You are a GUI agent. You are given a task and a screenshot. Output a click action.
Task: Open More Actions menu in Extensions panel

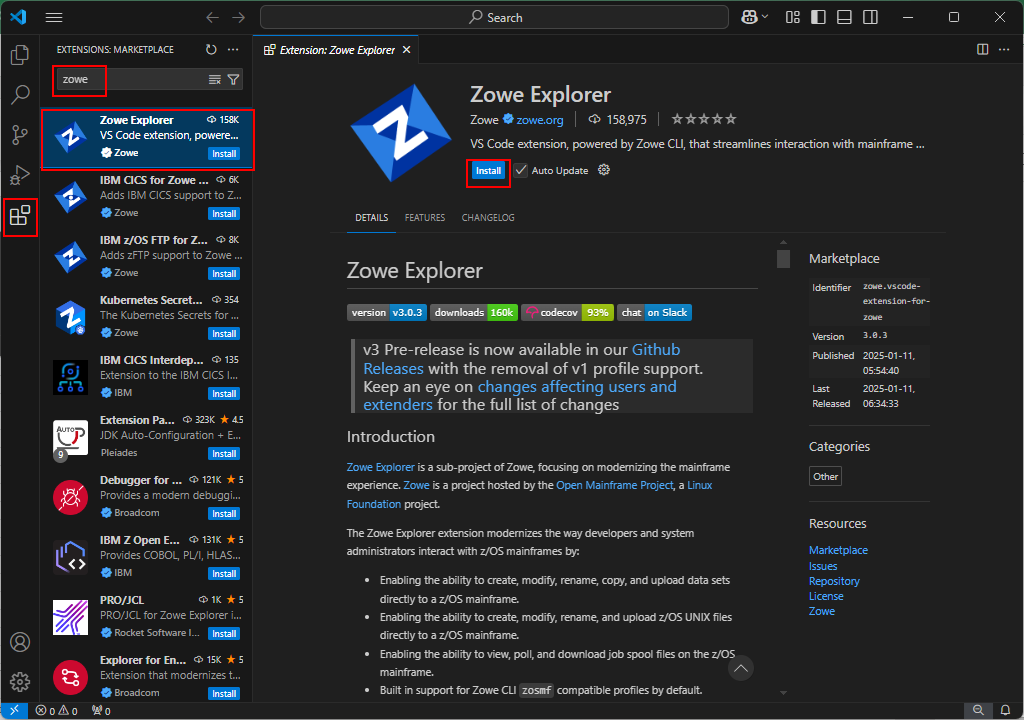(x=233, y=49)
